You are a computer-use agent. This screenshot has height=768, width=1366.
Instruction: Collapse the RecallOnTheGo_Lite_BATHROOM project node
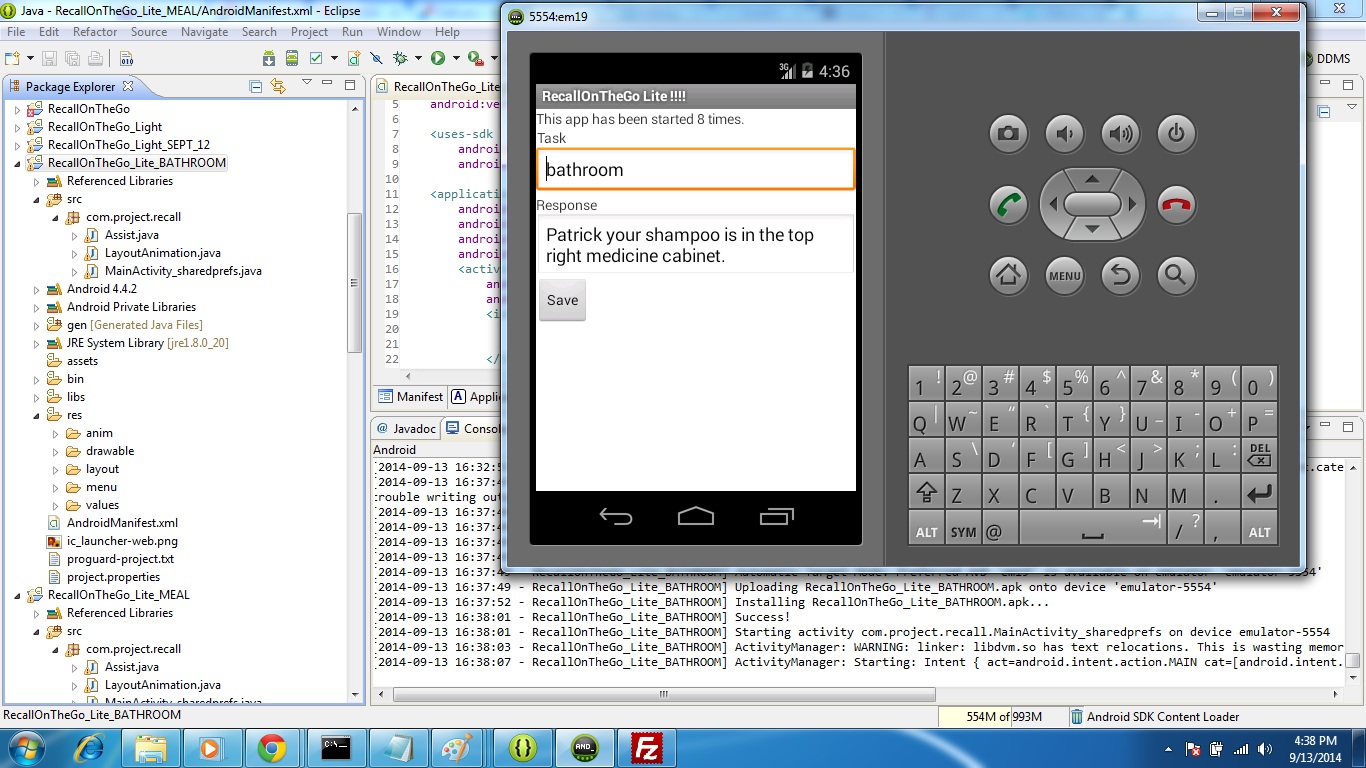(17, 163)
